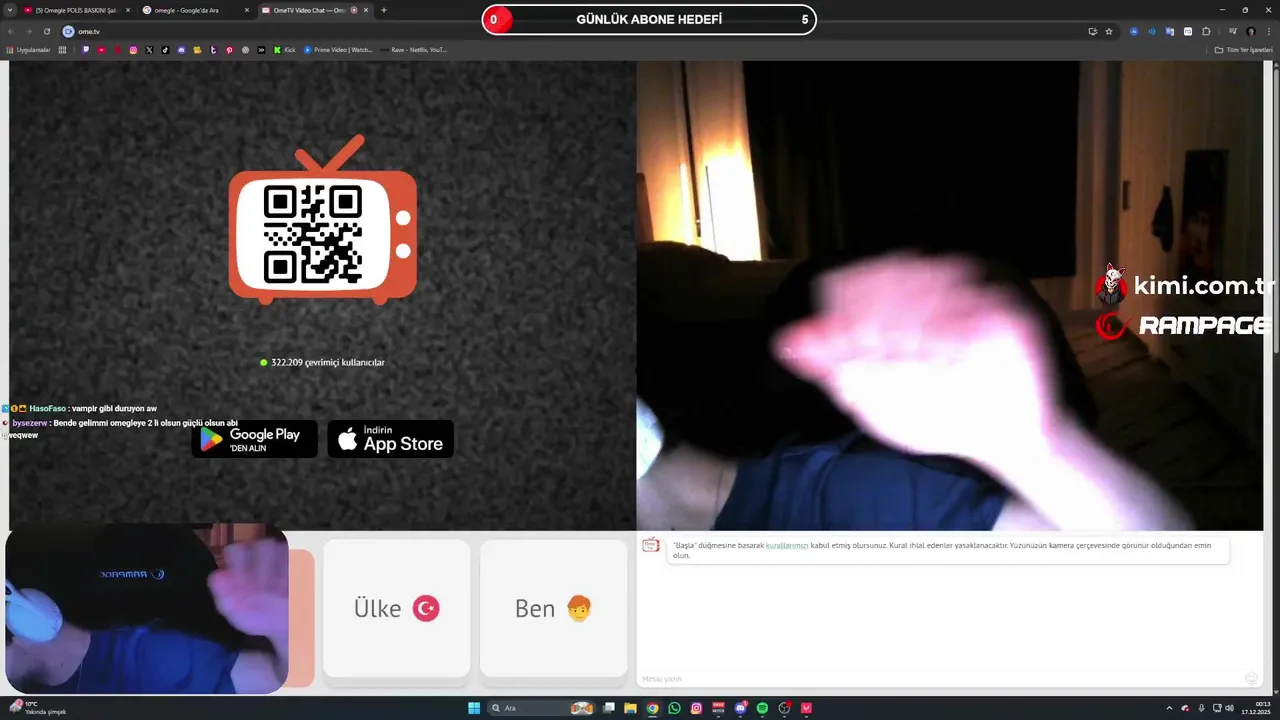
Task: Open WhatsApp from the taskbar
Action: pyautogui.click(x=674, y=708)
